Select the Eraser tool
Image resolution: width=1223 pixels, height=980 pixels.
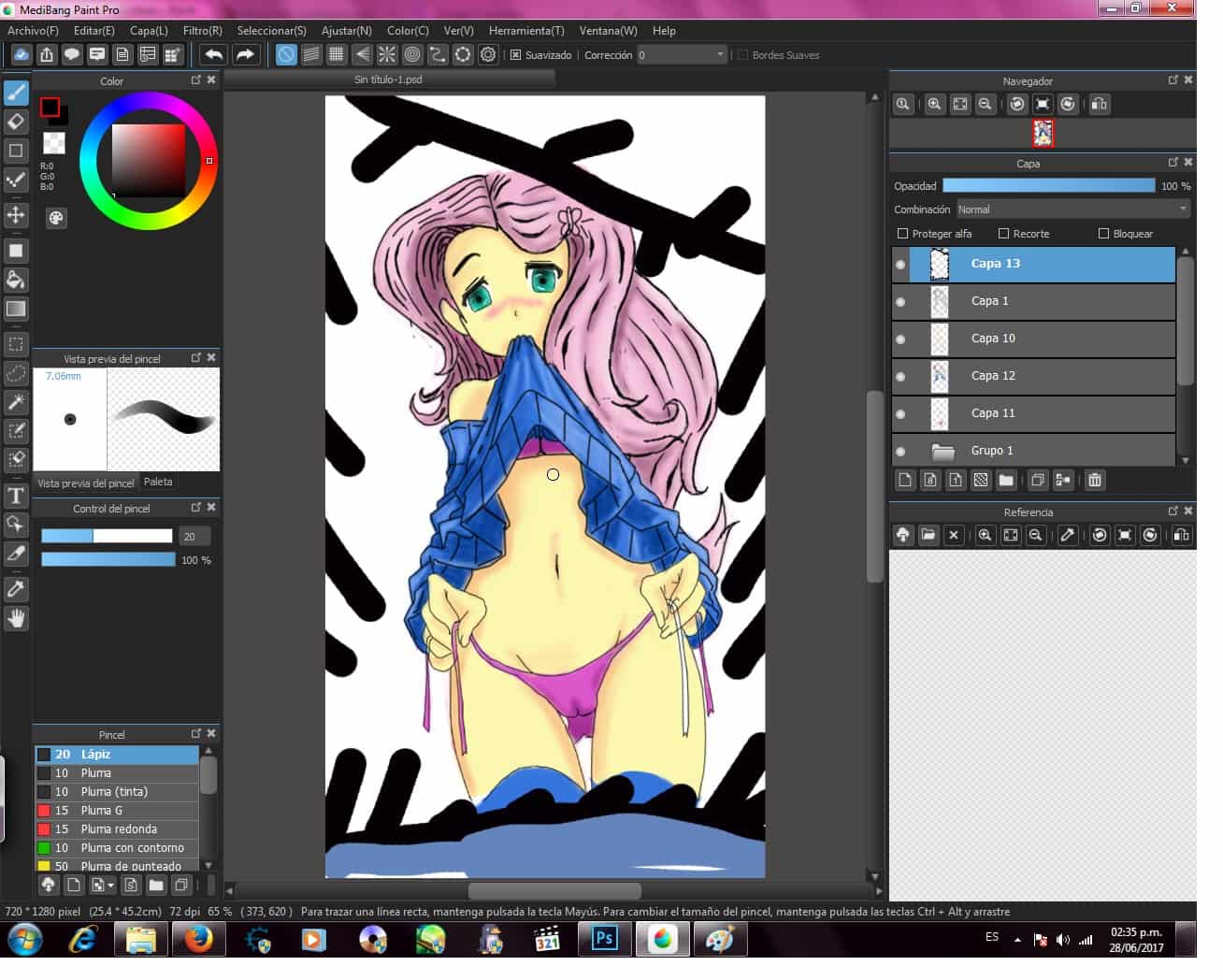[x=16, y=122]
